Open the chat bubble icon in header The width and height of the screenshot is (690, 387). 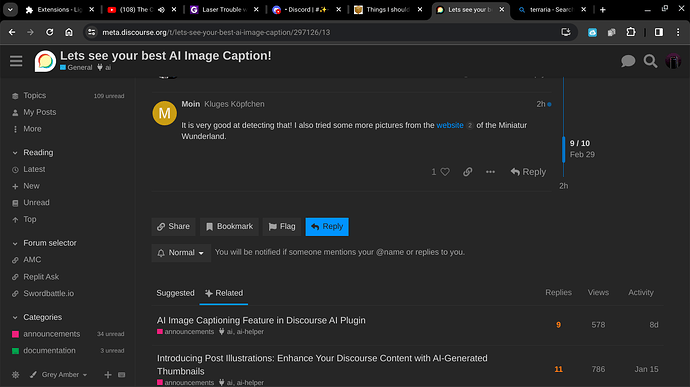click(628, 61)
